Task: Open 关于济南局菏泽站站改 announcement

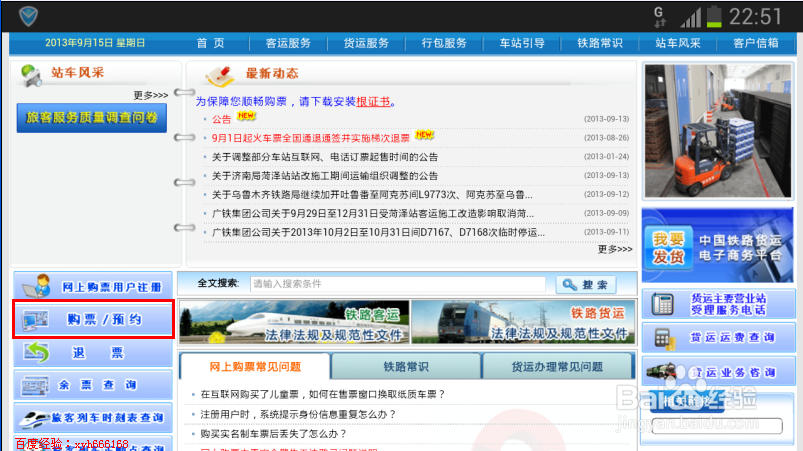Action: pos(325,176)
